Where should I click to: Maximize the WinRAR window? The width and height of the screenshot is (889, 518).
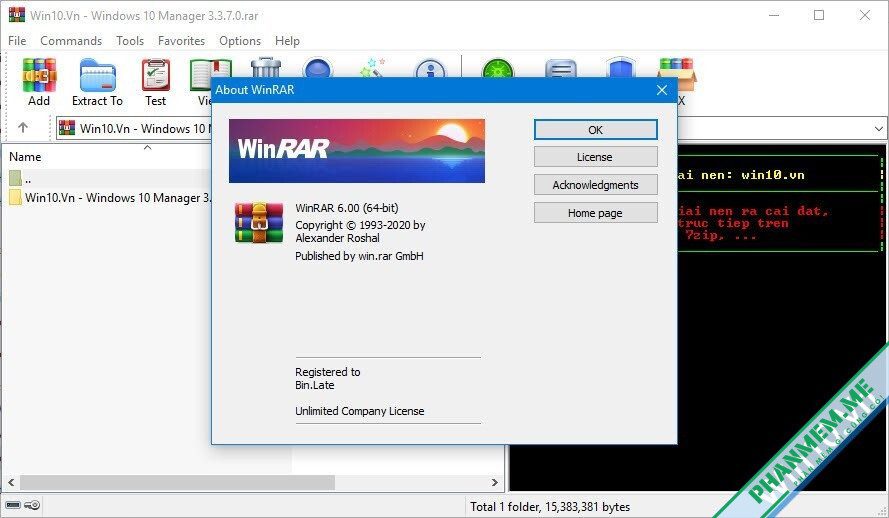pos(819,15)
